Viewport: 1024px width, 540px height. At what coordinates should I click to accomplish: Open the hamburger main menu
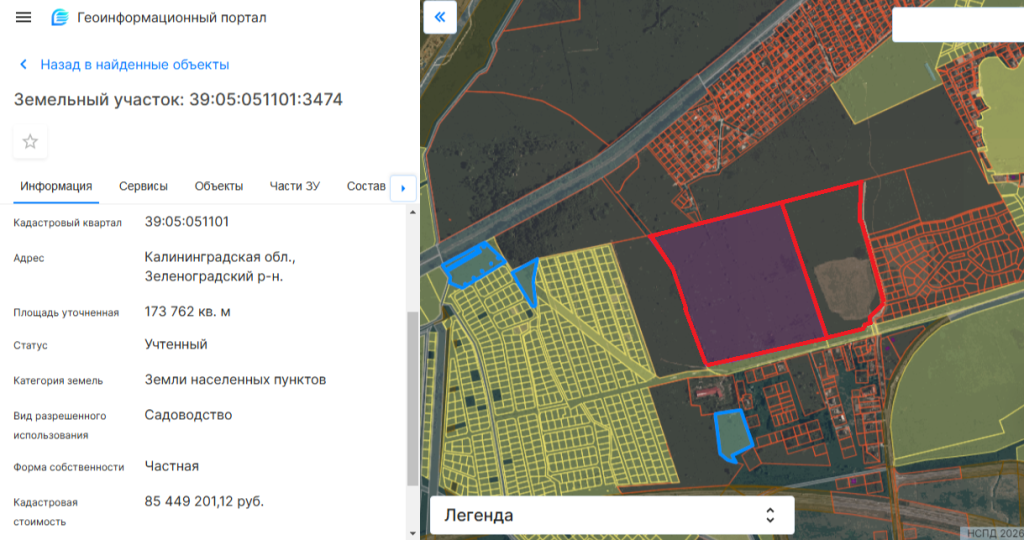click(x=24, y=18)
